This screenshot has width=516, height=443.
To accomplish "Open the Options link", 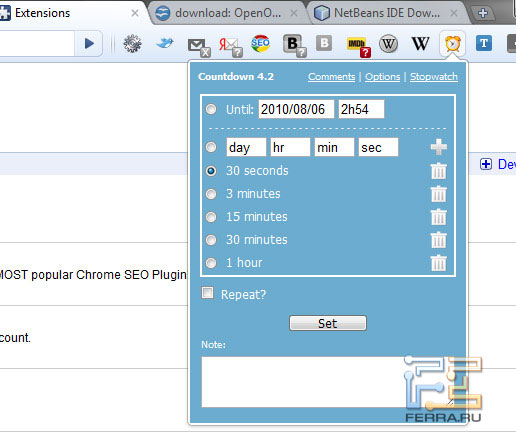I will tap(383, 77).
